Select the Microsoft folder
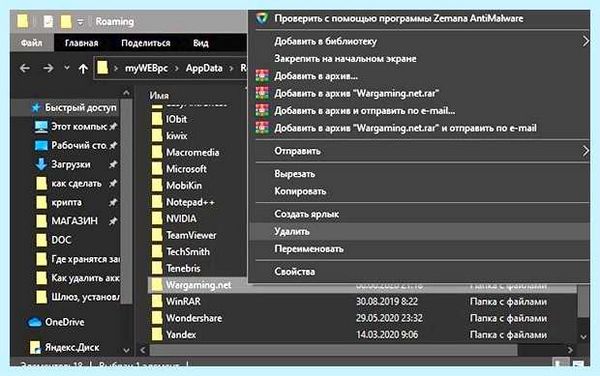This screenshot has width=600, height=376. point(186,169)
